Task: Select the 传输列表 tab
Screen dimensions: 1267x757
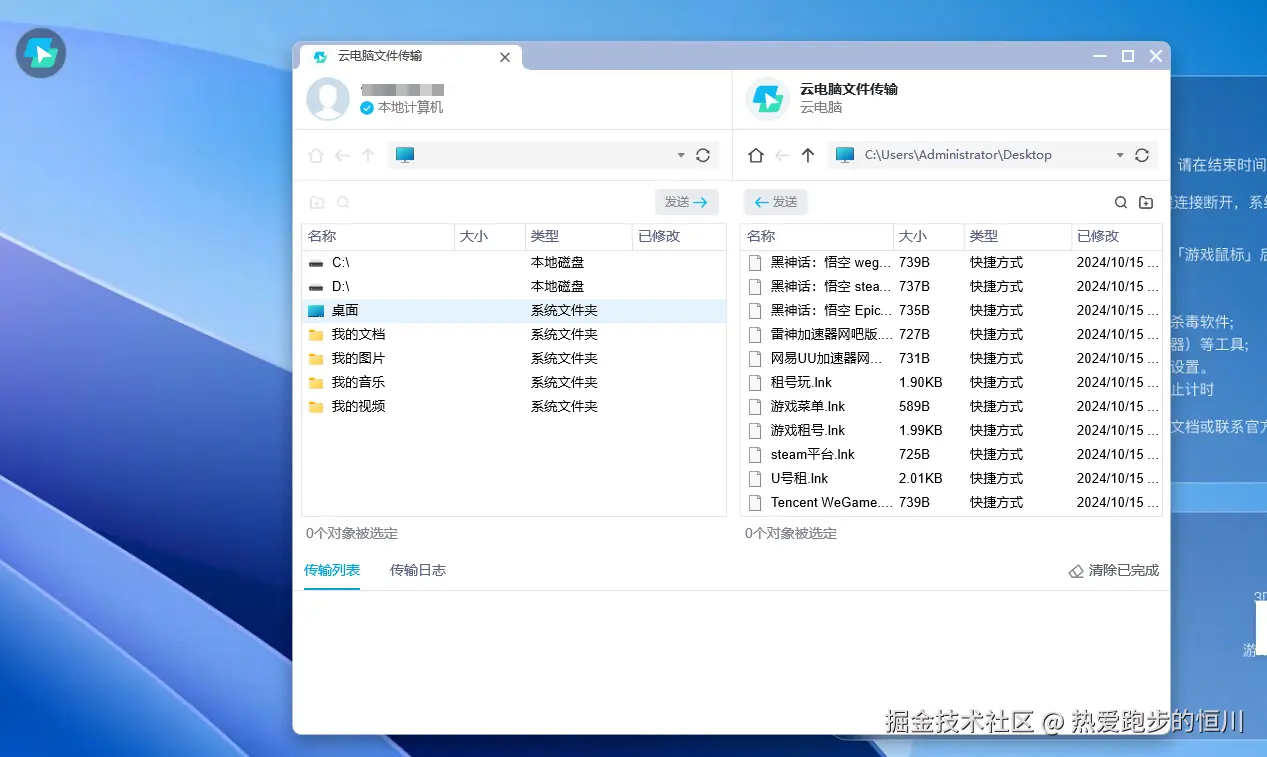Action: pos(332,569)
